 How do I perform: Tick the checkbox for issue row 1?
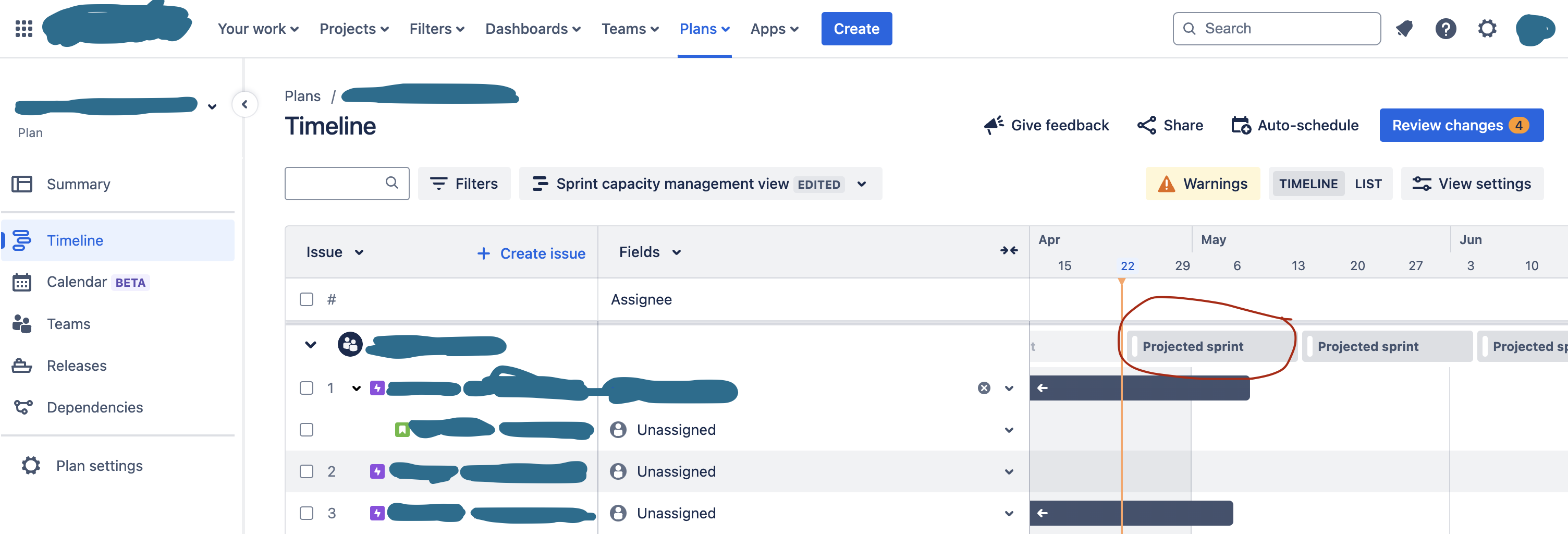tap(307, 388)
